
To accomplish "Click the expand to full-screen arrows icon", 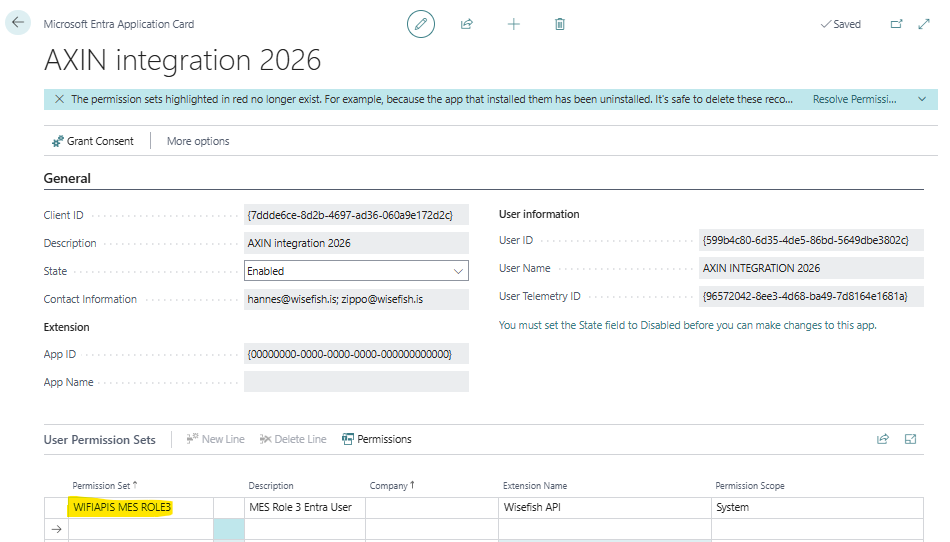I will 923,24.
